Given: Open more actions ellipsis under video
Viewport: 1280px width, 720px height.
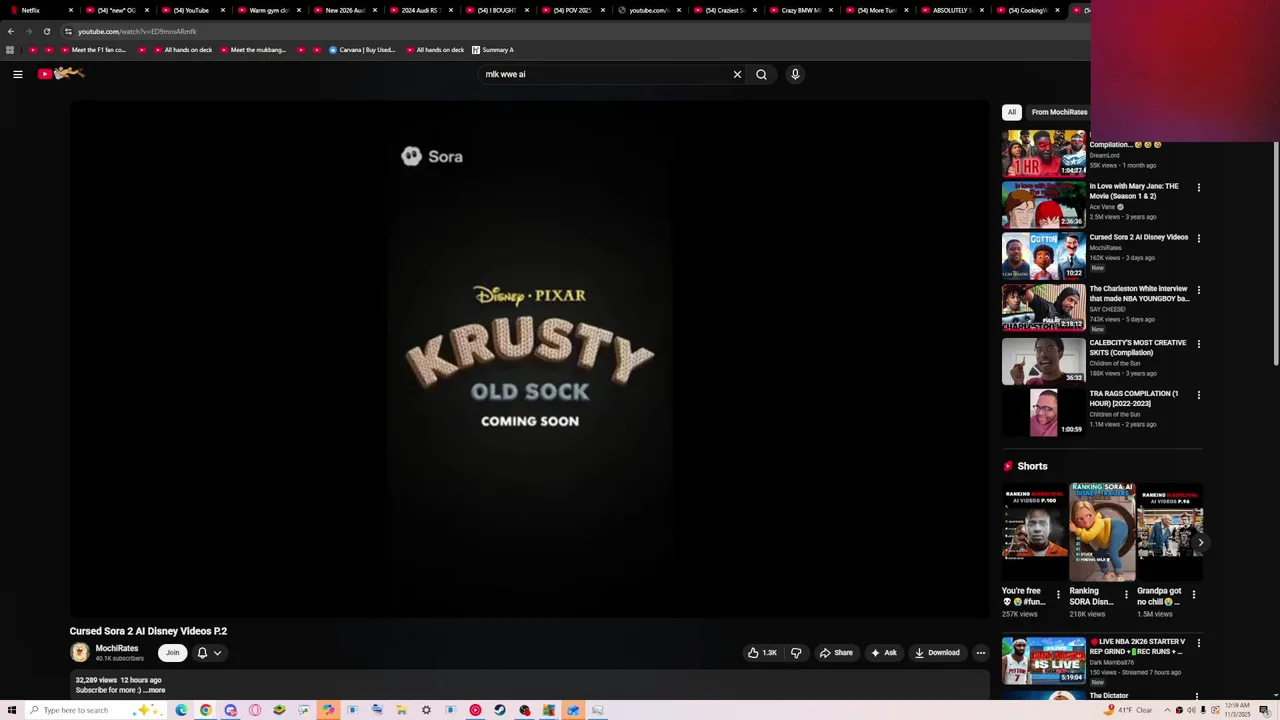Looking at the screenshot, I should (x=981, y=653).
